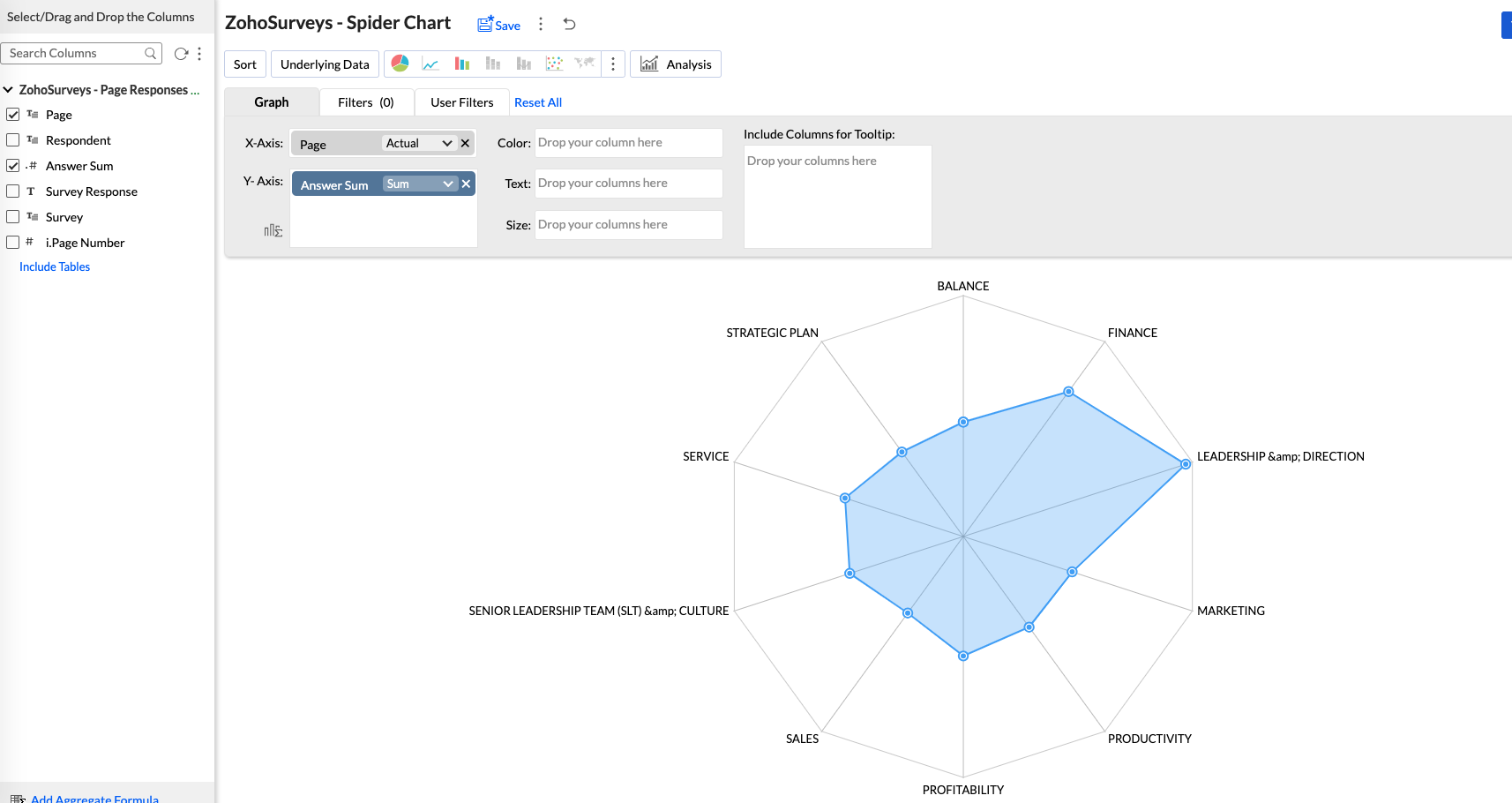Open the Actual dropdown for Page
Screen dimensions: 1512x803
(419, 143)
